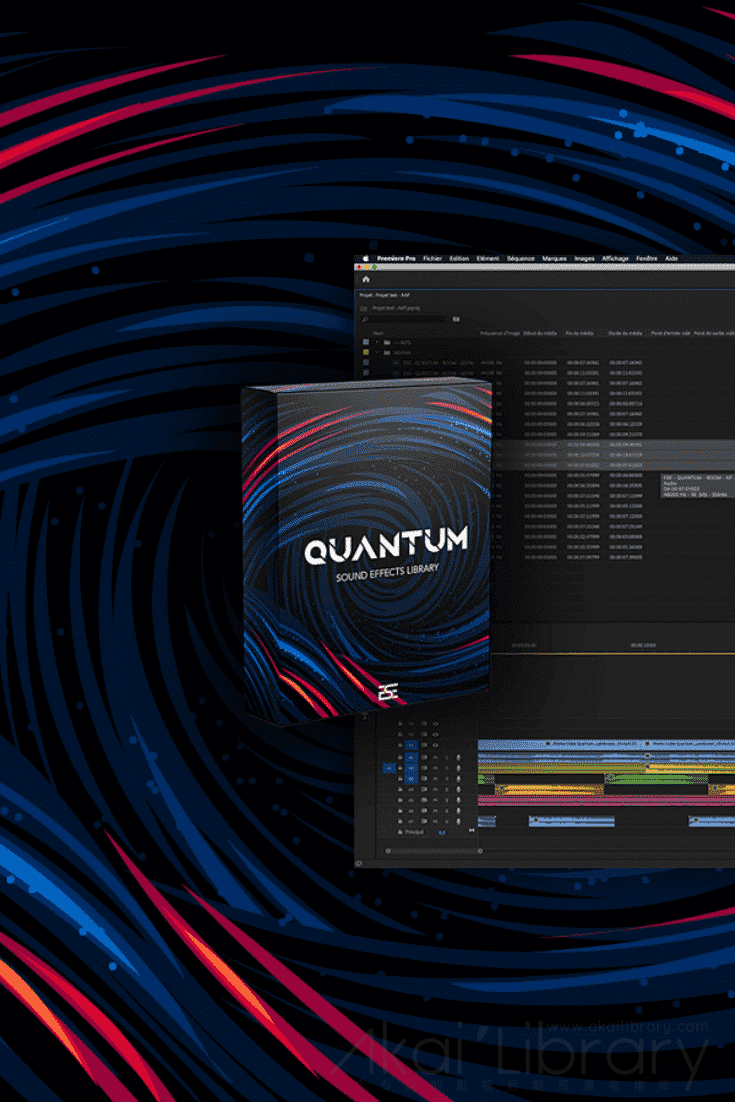Image resolution: width=735 pixels, height=1102 pixels.
Task: Sort by Fin du média column
Action: 580,333
